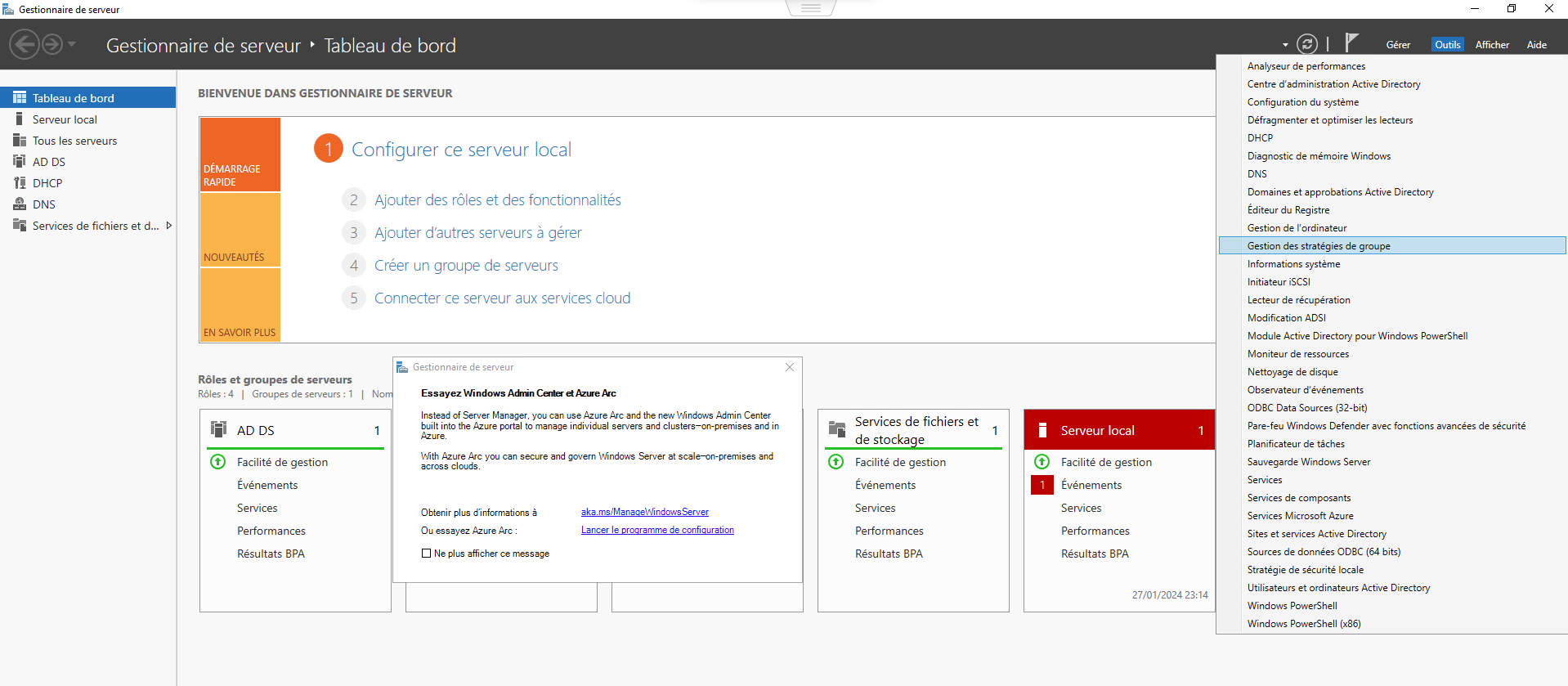
Task: Expand the dropdown arrow beside refresh icon
Action: tap(1285, 45)
